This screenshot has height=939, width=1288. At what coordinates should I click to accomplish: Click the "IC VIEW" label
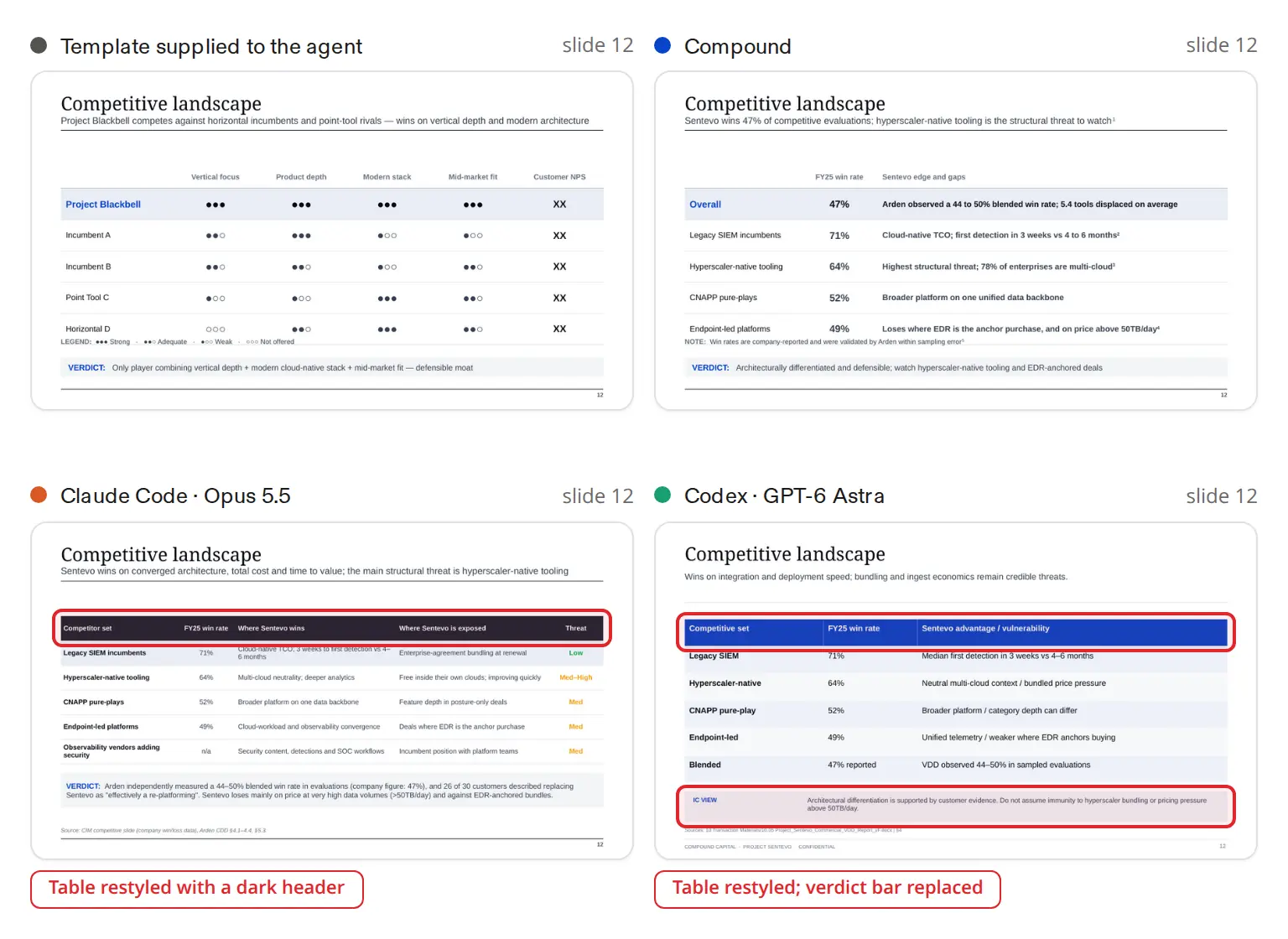(x=704, y=800)
